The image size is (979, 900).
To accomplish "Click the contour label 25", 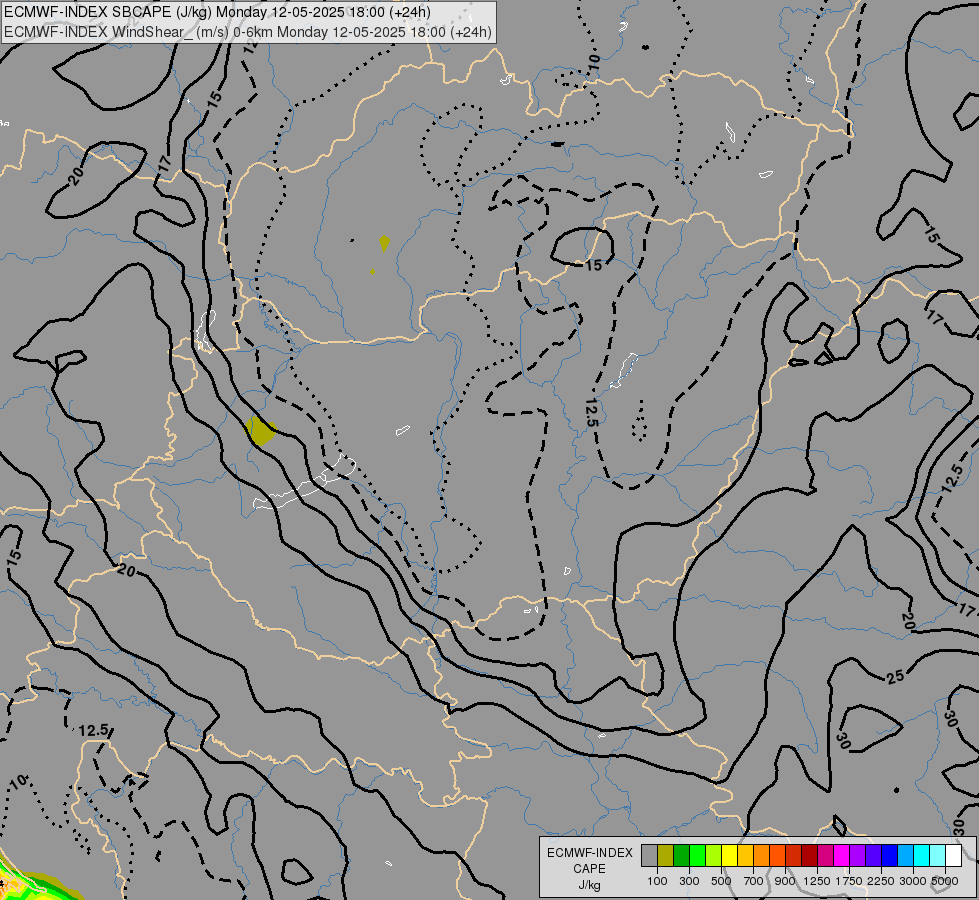I will point(895,676).
